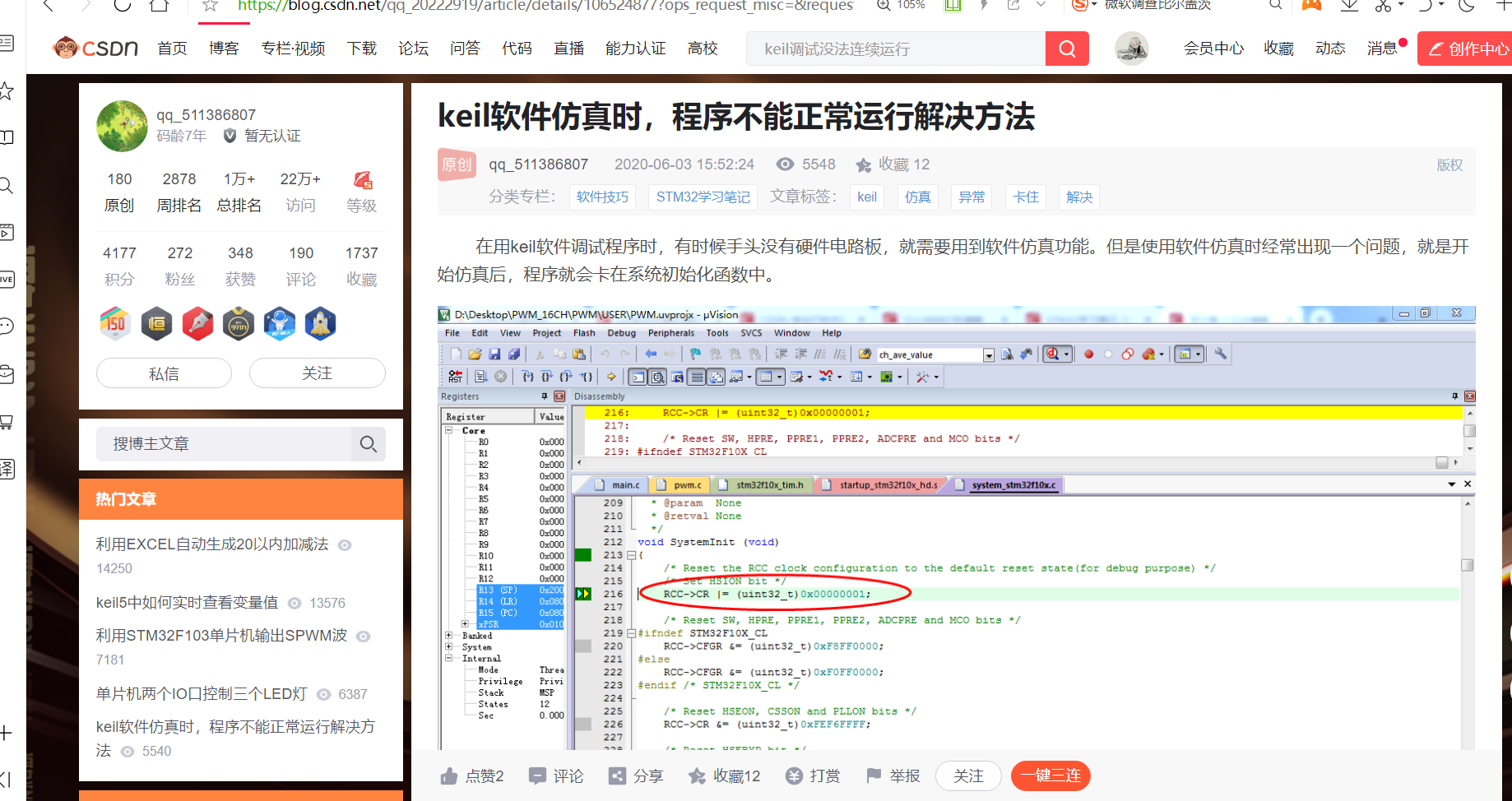Click the 消息 link in the header

pos(1383,49)
